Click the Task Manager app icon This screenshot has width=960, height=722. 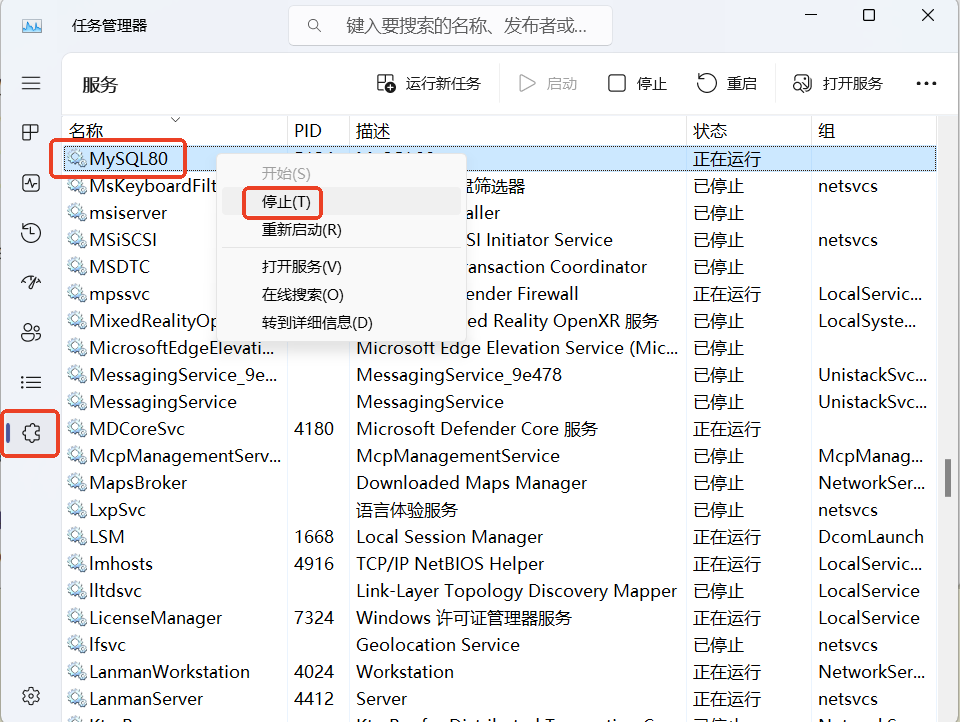(x=32, y=26)
